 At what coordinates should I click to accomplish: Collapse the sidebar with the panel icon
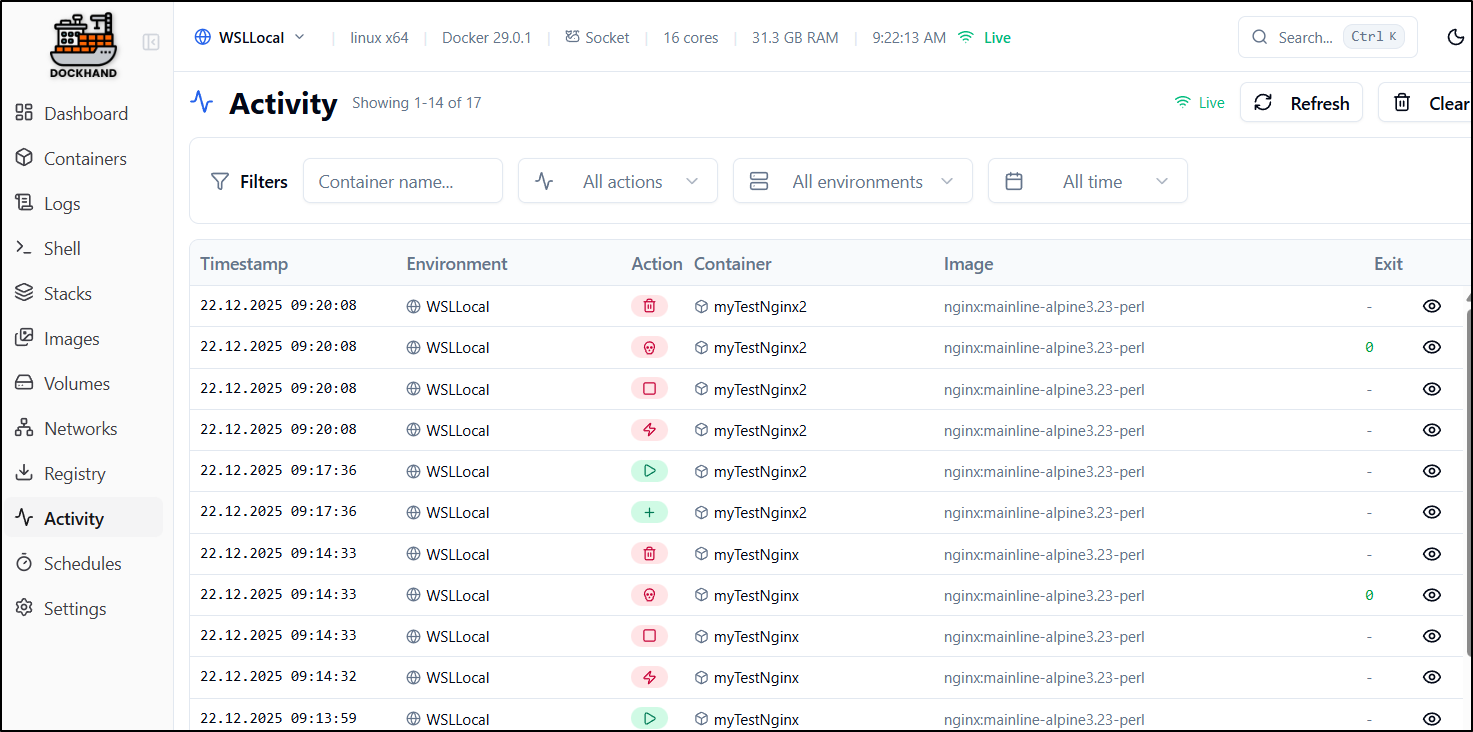coord(151,42)
